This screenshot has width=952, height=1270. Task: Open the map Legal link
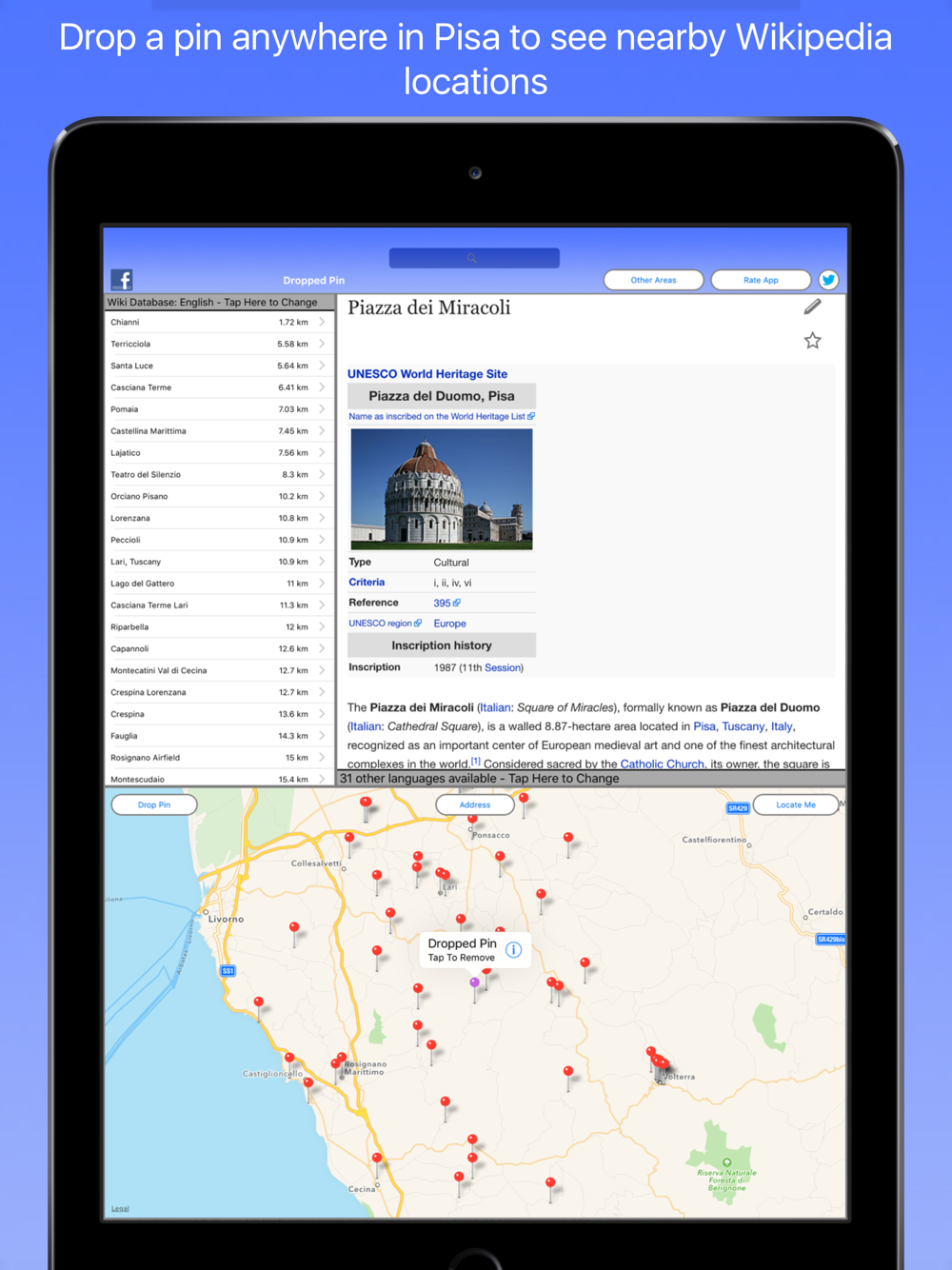point(120,1209)
